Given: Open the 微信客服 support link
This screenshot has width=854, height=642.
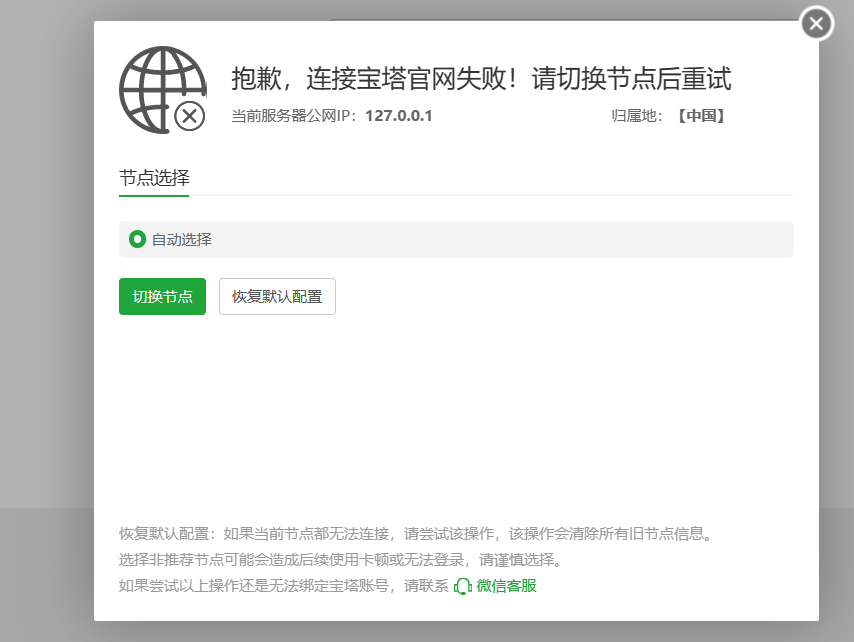Looking at the screenshot, I should pos(506,586).
